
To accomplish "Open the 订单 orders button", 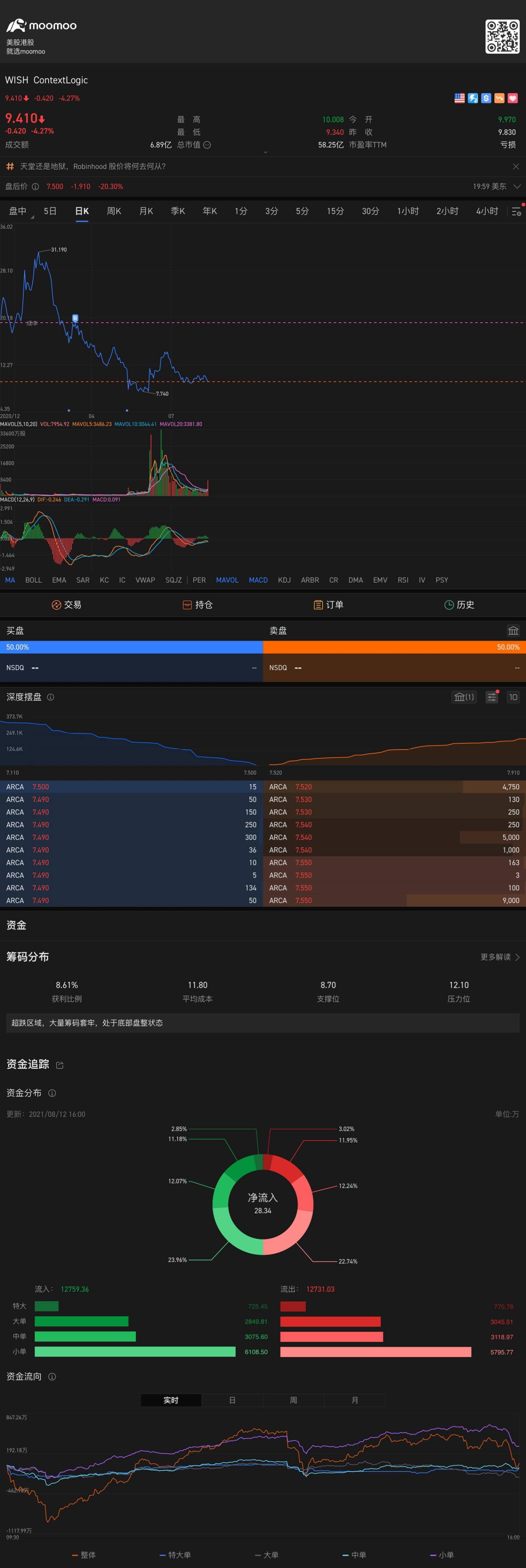I will (328, 605).
